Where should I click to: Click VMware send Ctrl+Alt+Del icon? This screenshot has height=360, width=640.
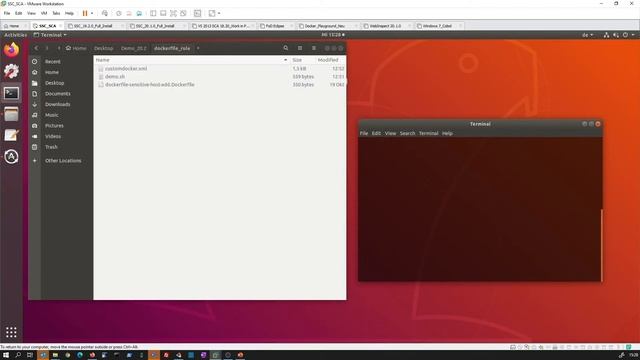tap(105, 13)
